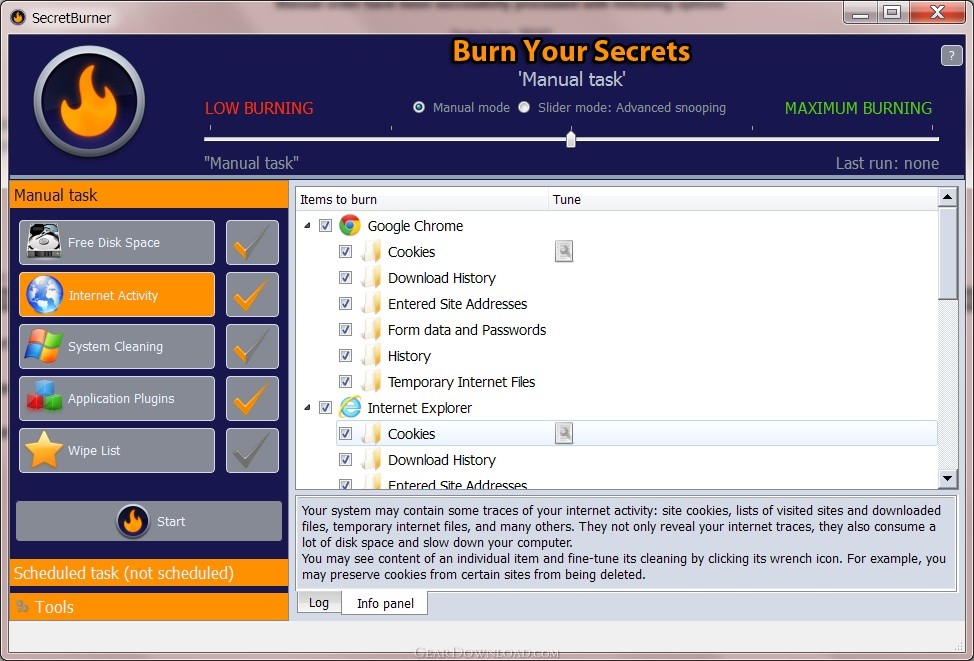This screenshot has width=974, height=661.
Task: Uncheck Chrome Entered Site Addresses checkbox
Action: (345, 304)
